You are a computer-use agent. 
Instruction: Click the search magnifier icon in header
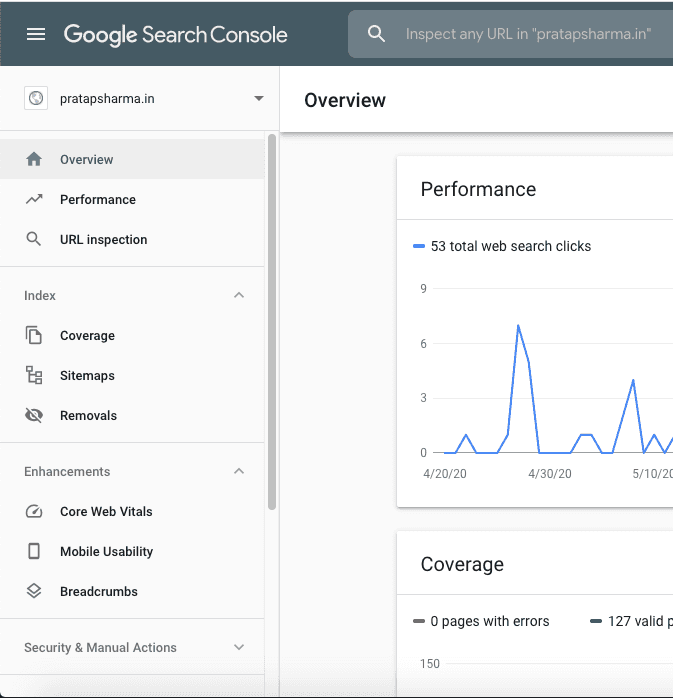click(x=376, y=34)
